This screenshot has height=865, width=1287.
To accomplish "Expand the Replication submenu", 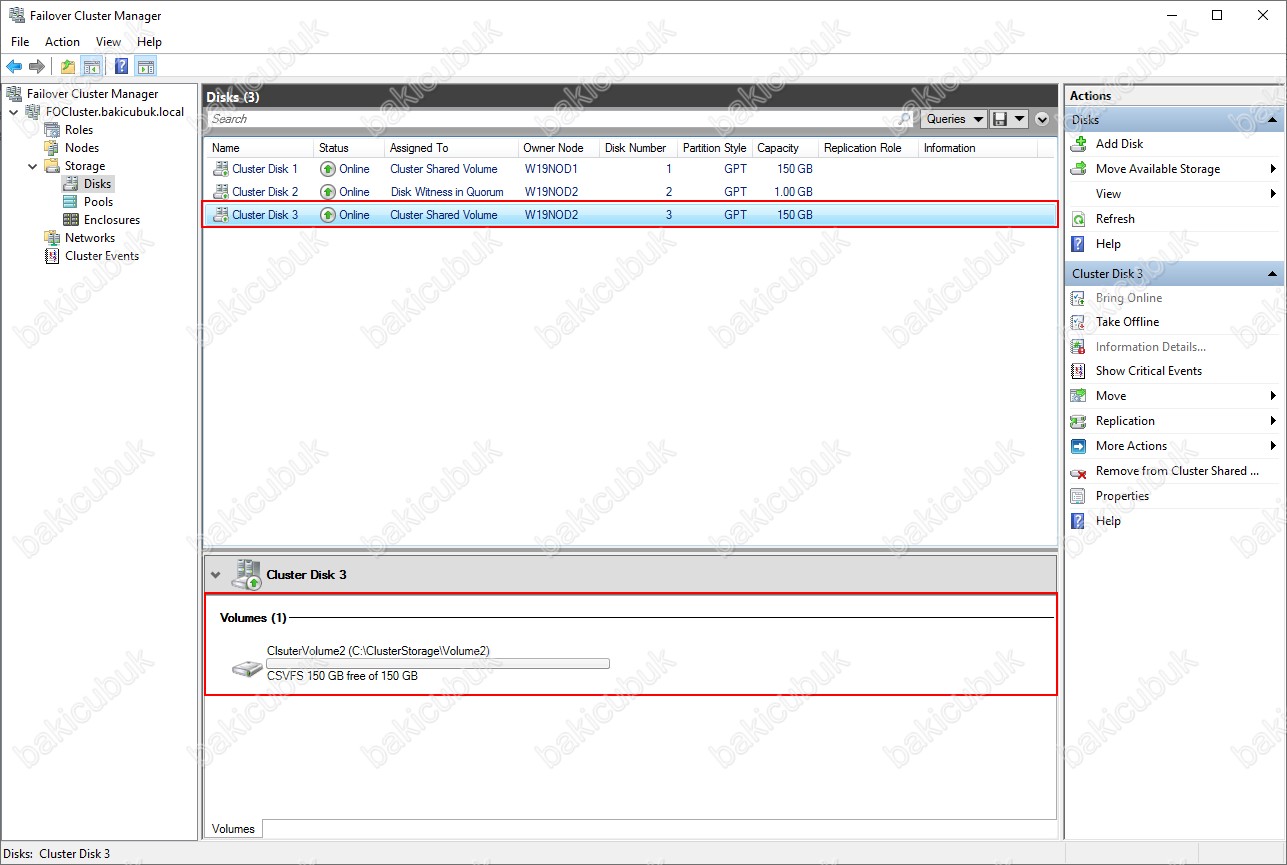I will click(1273, 421).
